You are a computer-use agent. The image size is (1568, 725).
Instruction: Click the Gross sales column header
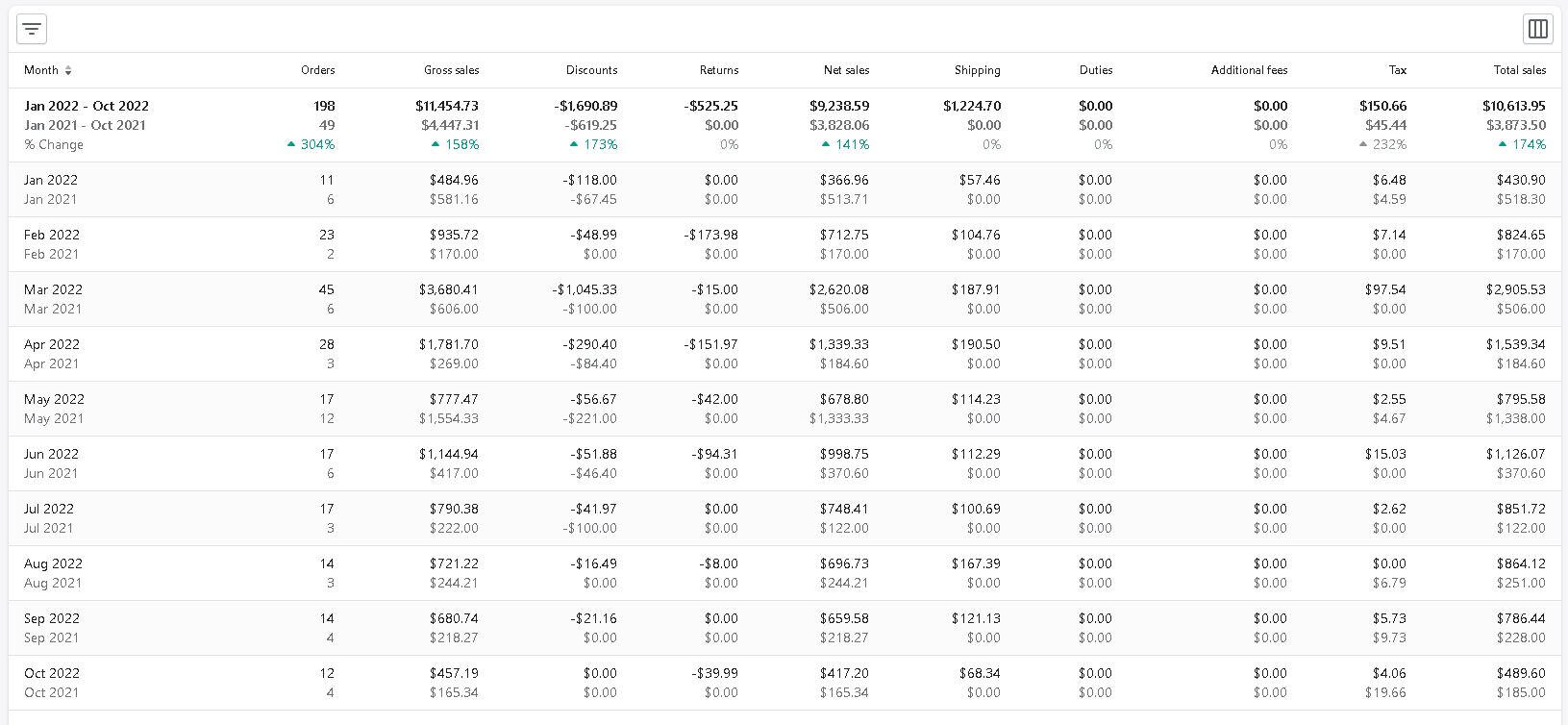pos(452,70)
